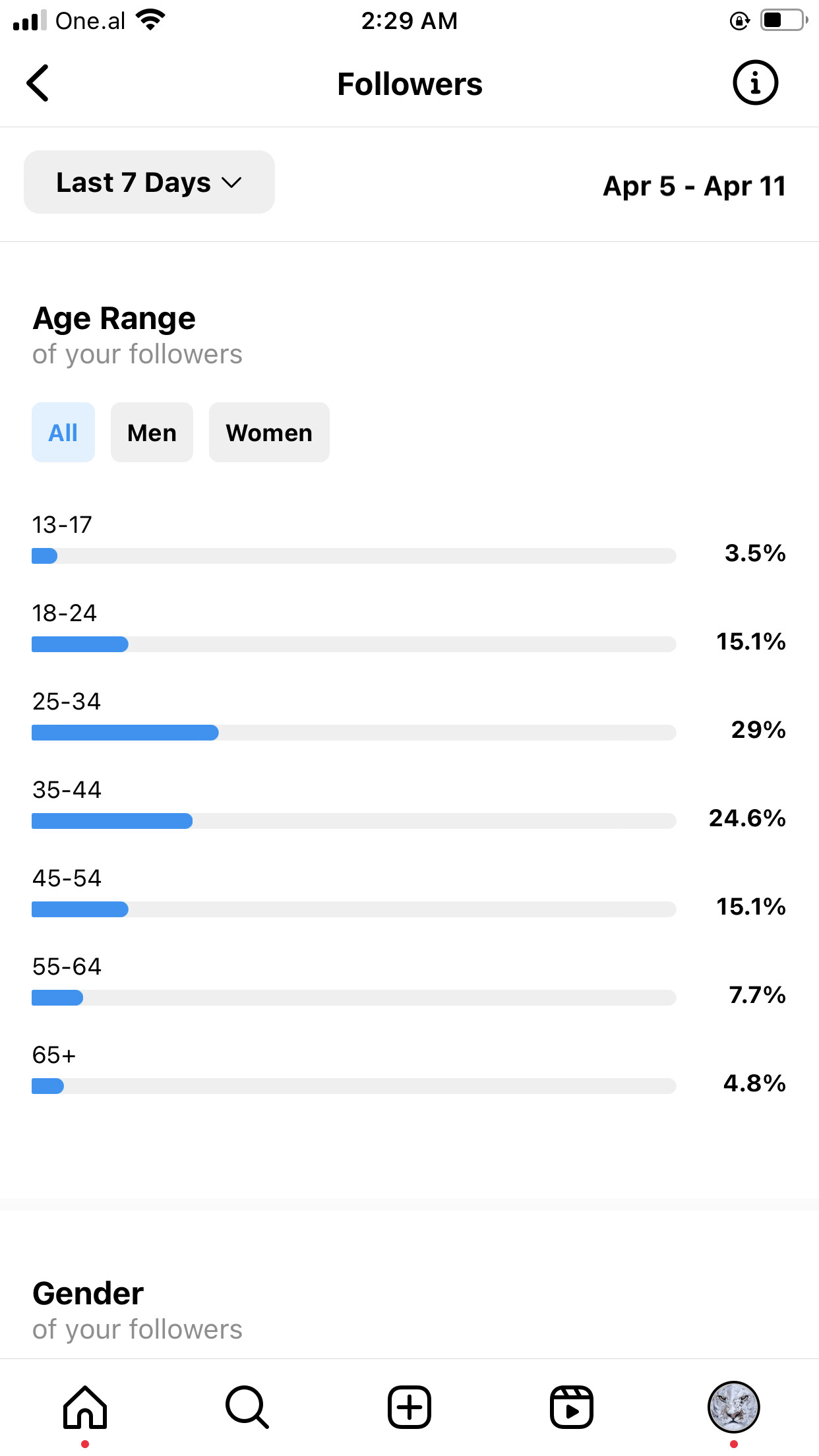The height and width of the screenshot is (1456, 819).
Task: Open the Reels icon
Action: [572, 1407]
